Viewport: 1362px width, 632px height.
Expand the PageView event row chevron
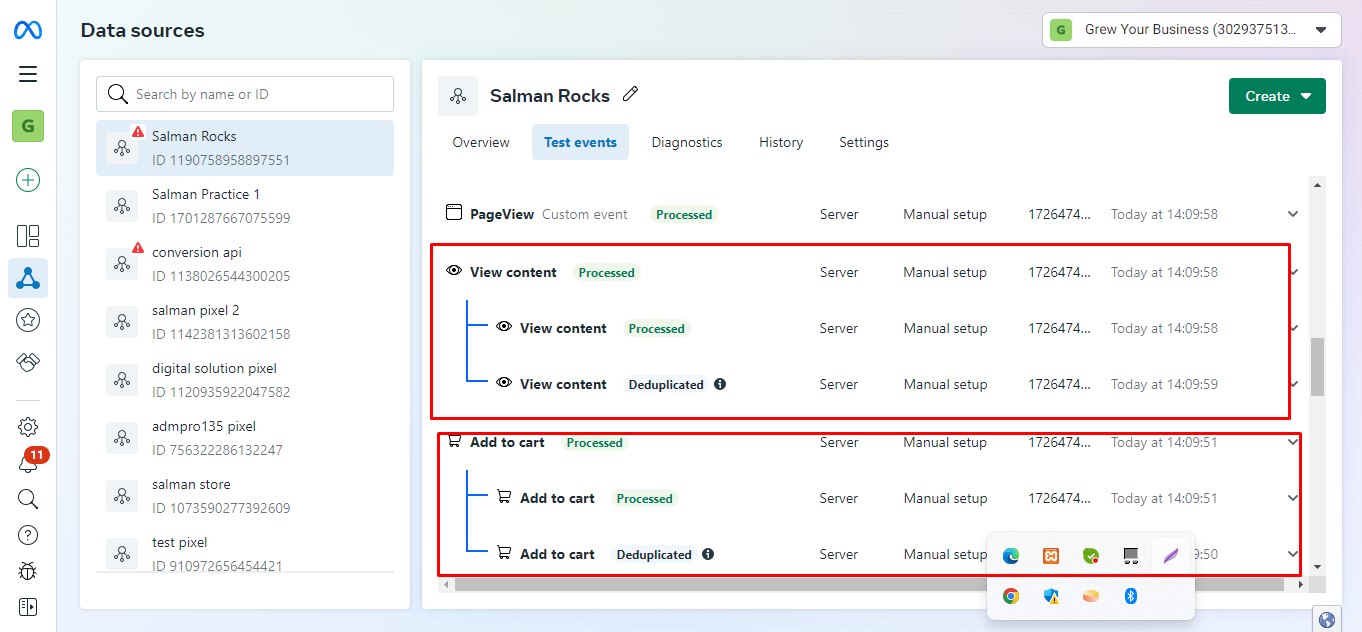point(1293,214)
